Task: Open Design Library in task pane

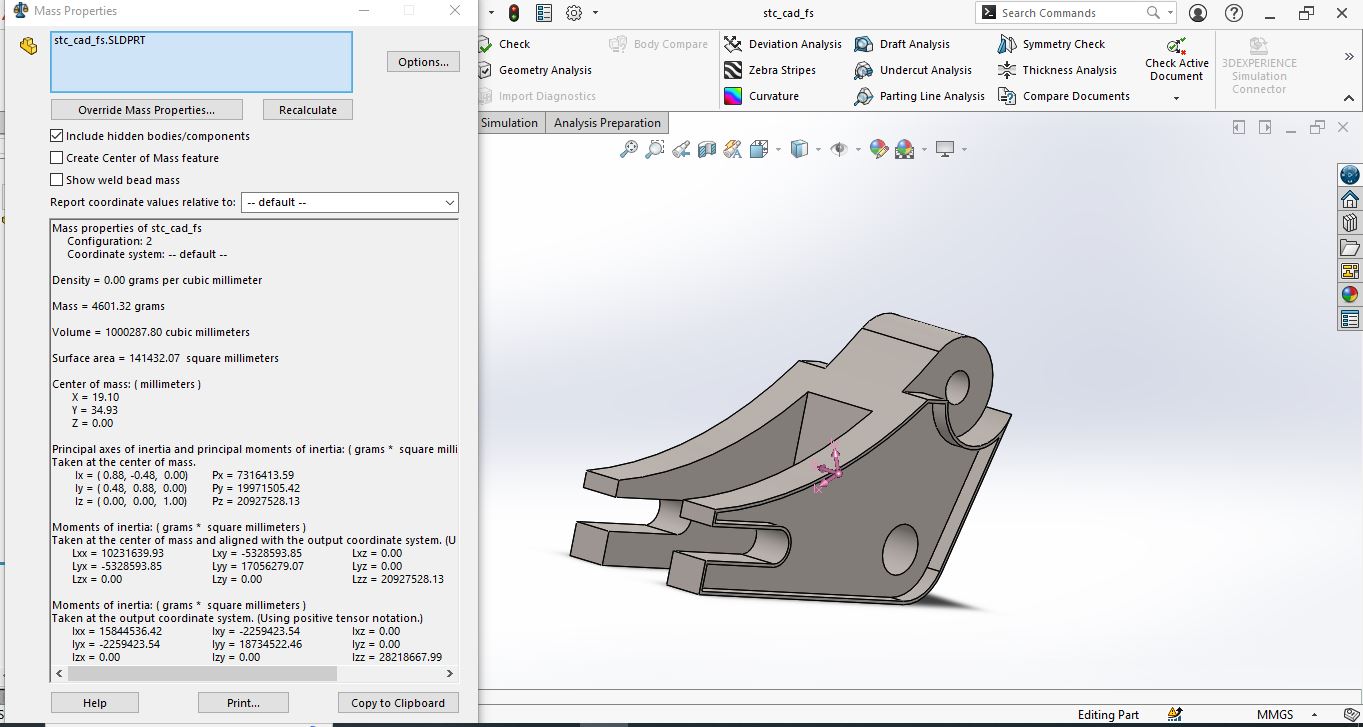Action: [x=1349, y=222]
